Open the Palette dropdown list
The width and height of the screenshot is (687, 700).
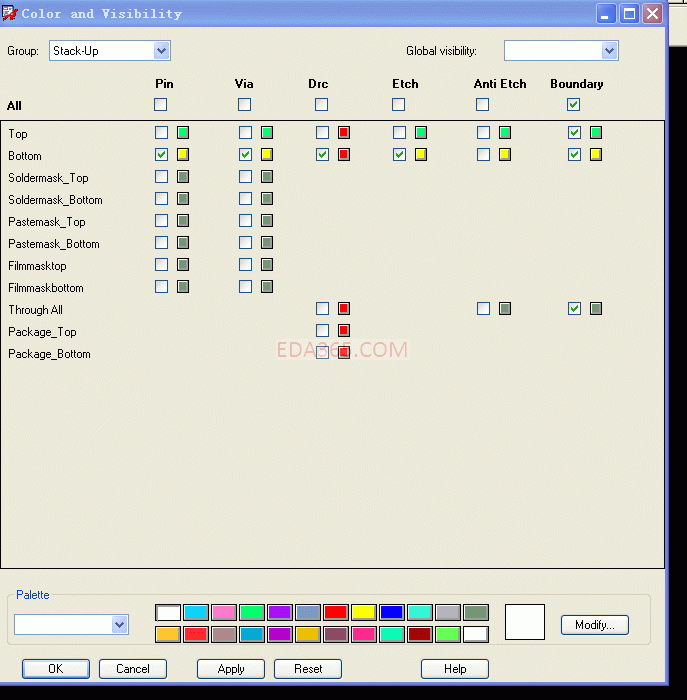coord(71,624)
